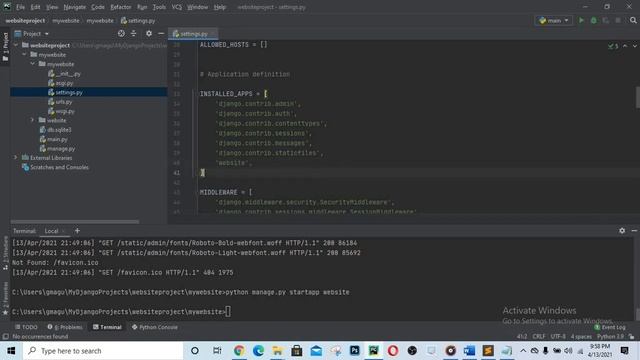Add a new terminal session with plus
Image resolution: width=640 pixels, height=360 pixels.
pos(77,231)
